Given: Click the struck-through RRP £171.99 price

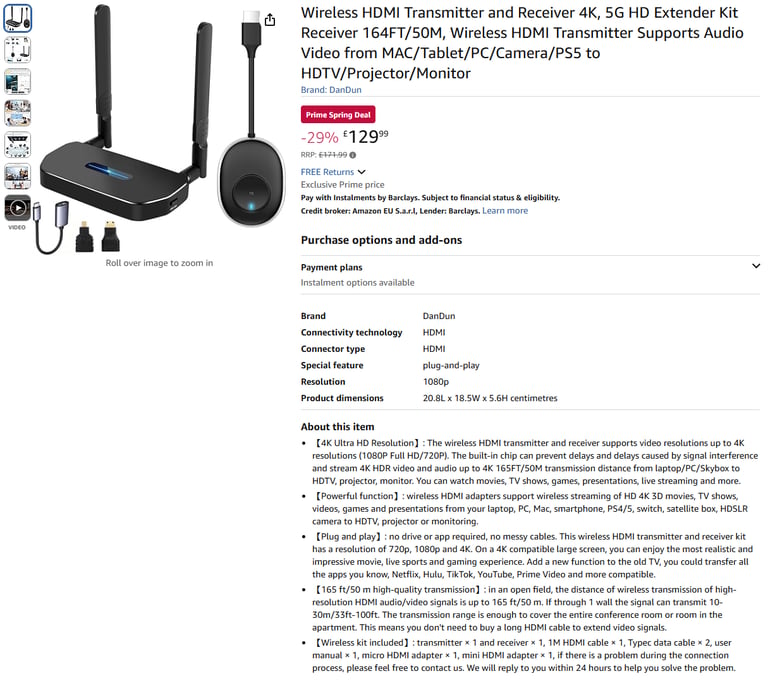Looking at the screenshot, I should pyautogui.click(x=333, y=155).
